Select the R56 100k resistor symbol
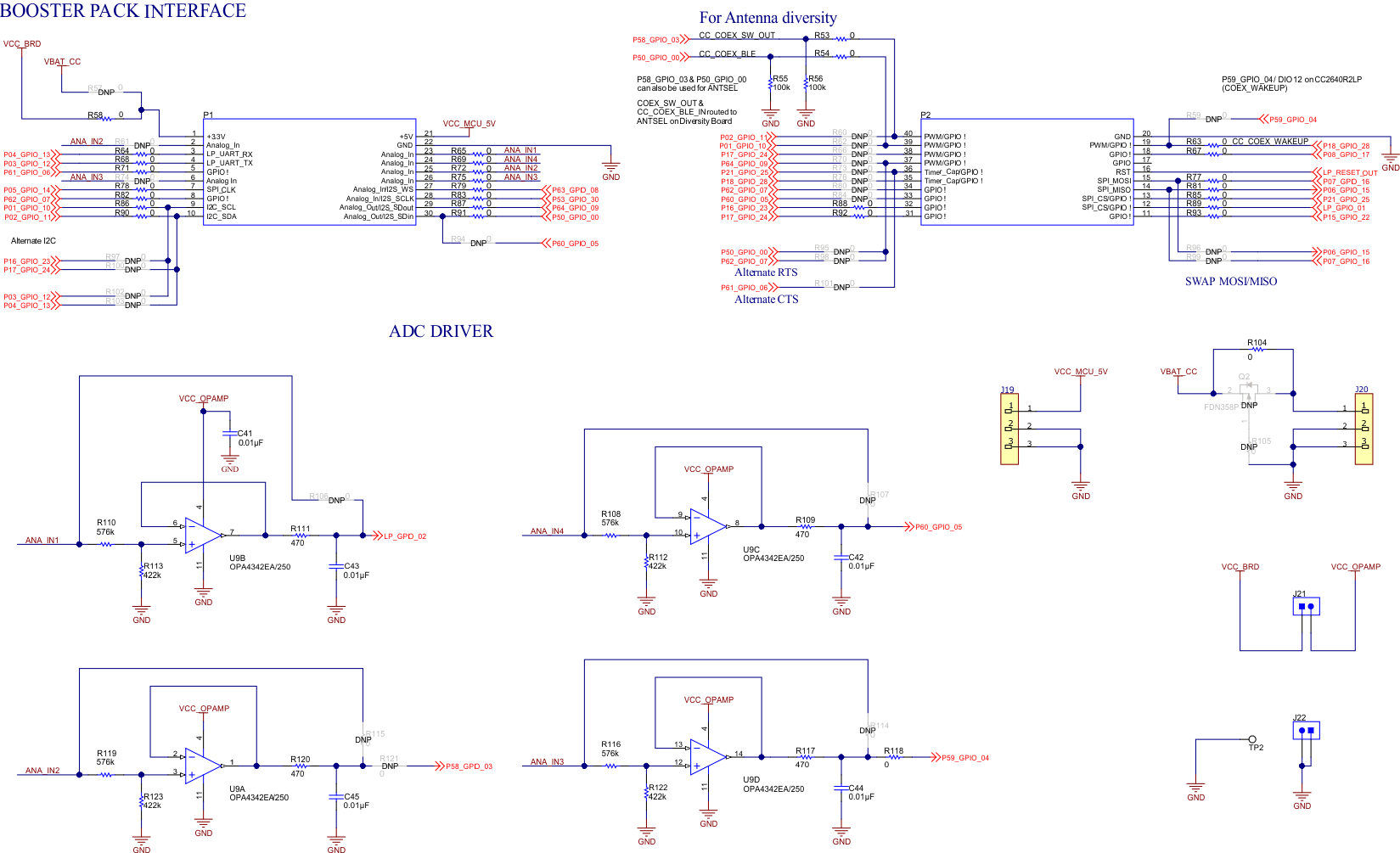 [806, 83]
